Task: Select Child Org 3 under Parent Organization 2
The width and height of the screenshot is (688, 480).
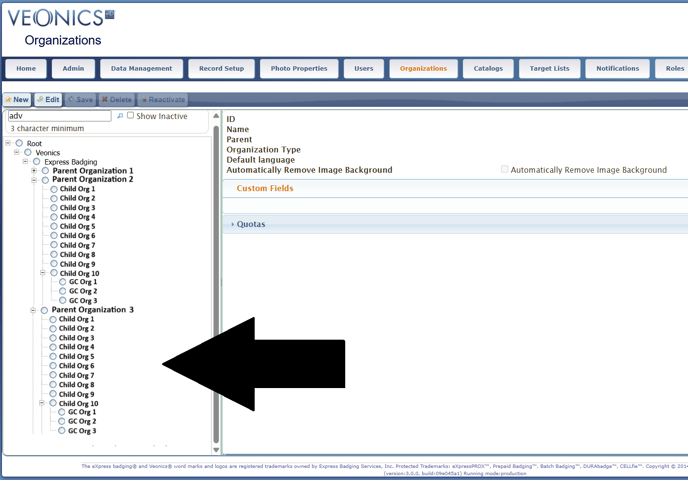Action: coord(54,208)
